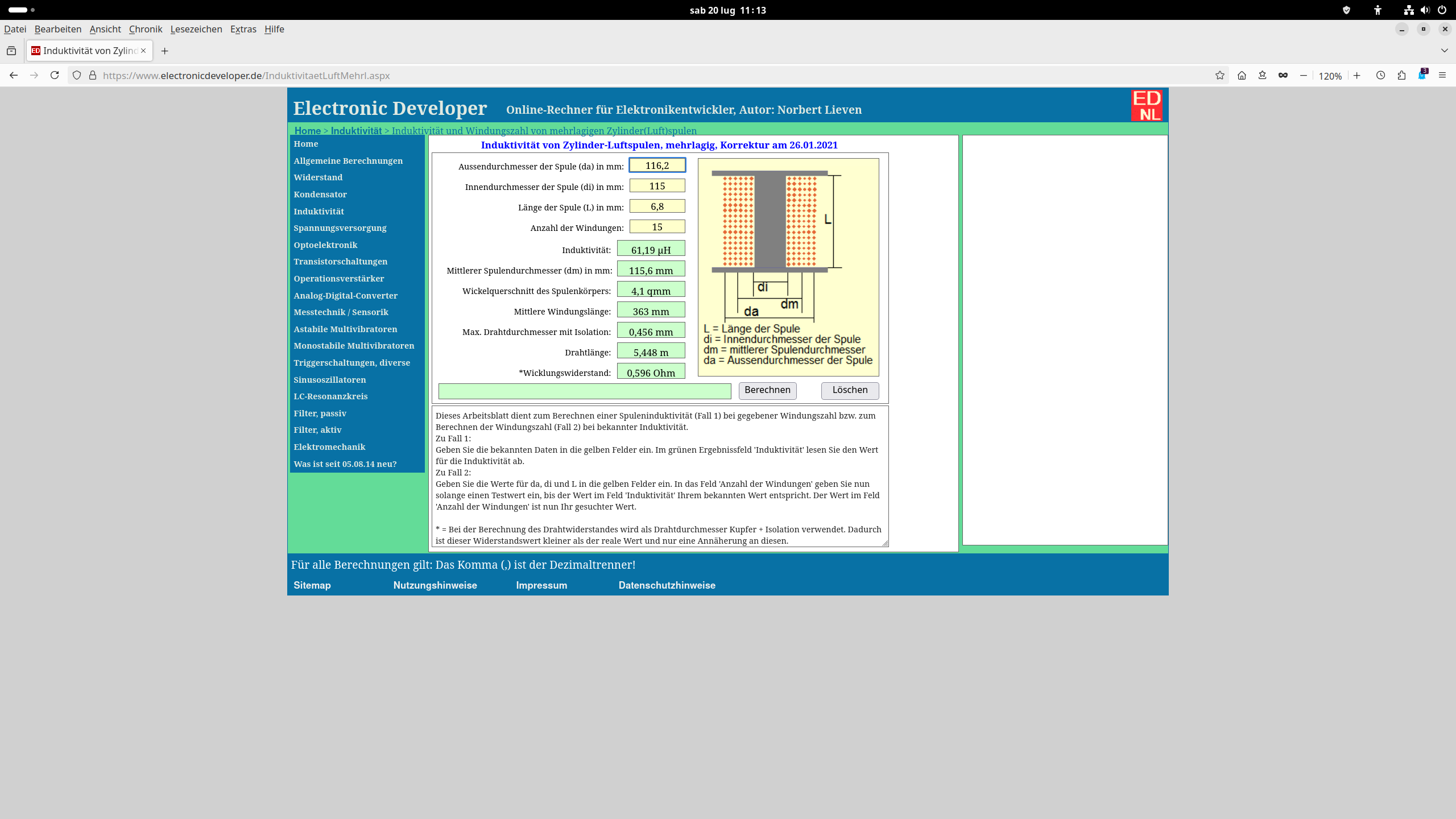Focus the Innendurchmesser input field

(657, 186)
